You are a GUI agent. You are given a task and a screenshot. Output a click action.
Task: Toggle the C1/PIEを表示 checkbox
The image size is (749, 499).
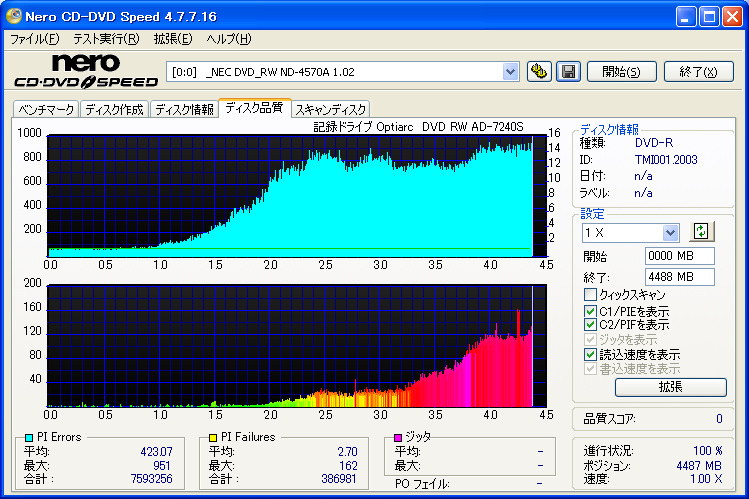[x=590, y=311]
